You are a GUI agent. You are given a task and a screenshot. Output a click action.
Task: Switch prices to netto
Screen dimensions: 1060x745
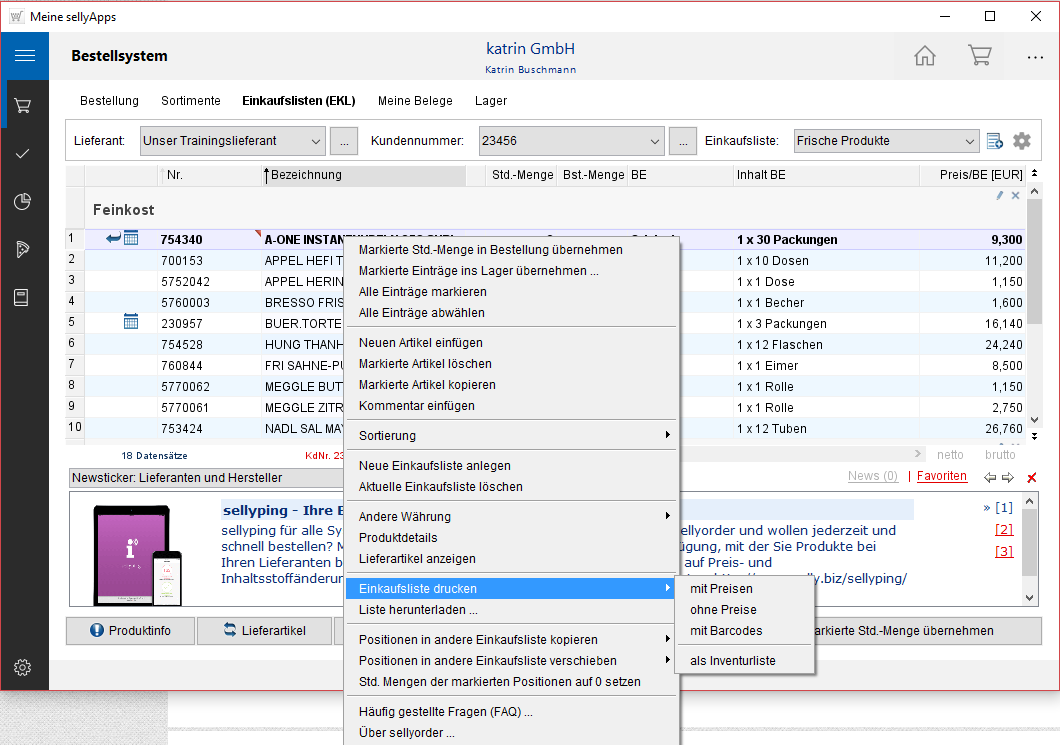[950, 455]
